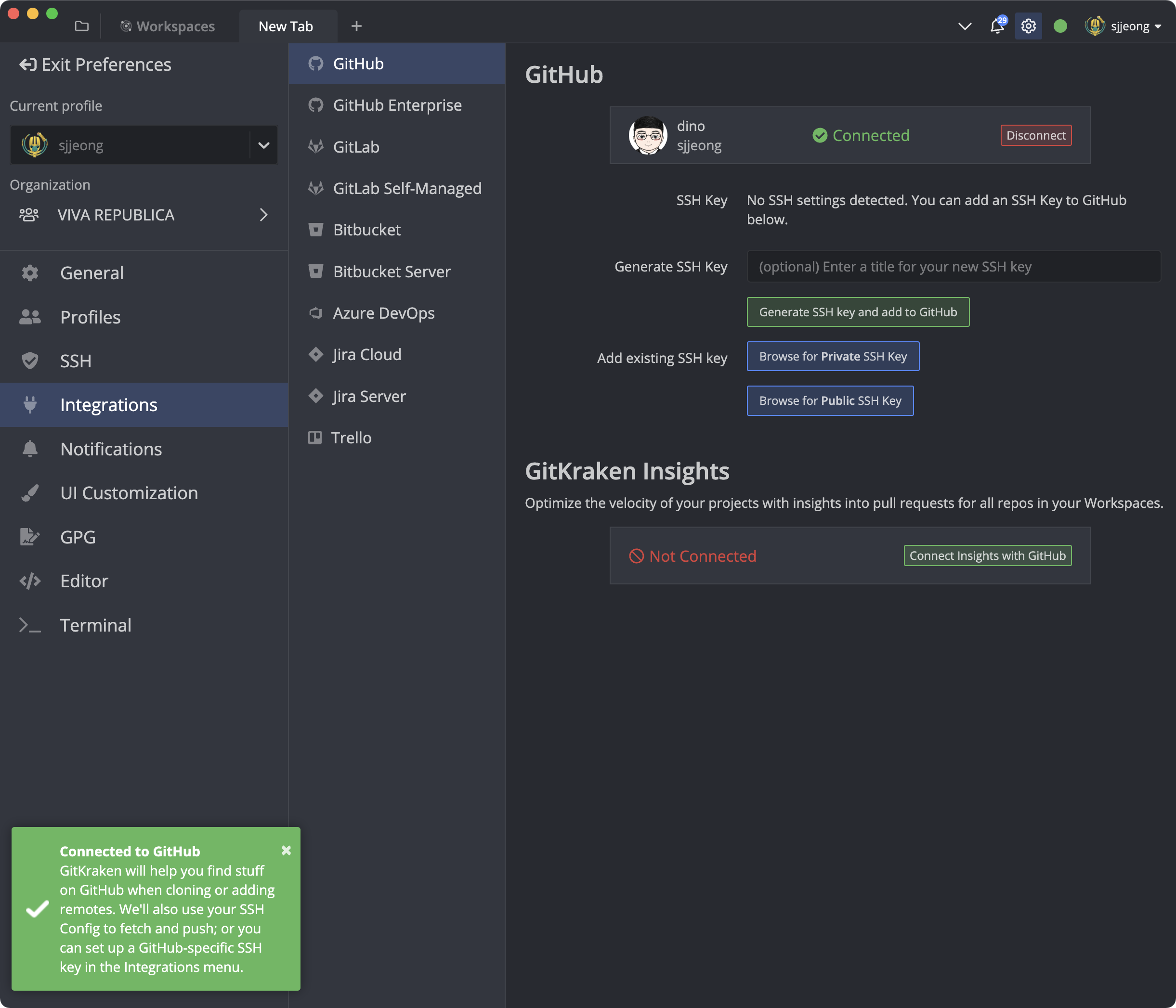Select the Trello integration icon
Image resolution: width=1176 pixels, height=1008 pixels.
point(314,438)
